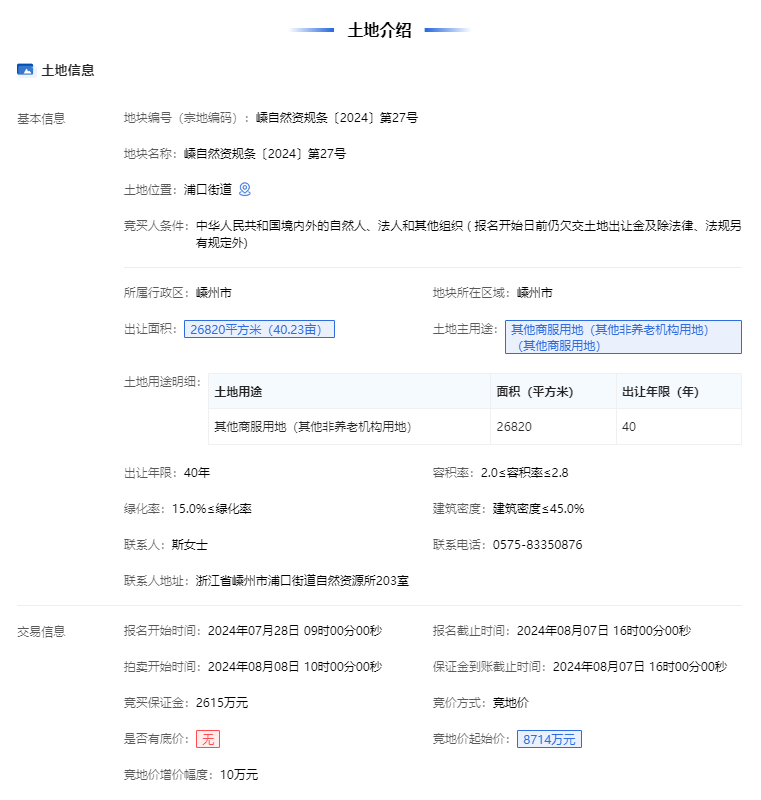Click the 面积（平方米） column header
This screenshot has height=800, width=761.
[534, 391]
